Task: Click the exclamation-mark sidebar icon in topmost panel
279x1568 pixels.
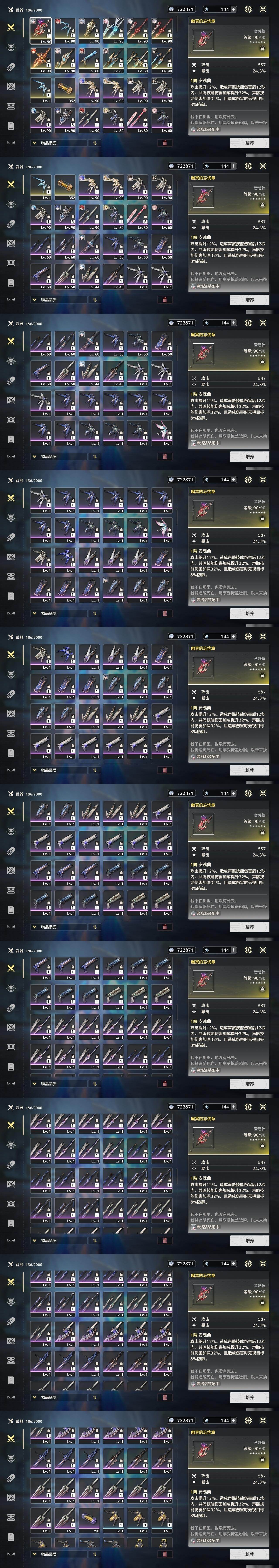Action: click(11, 125)
